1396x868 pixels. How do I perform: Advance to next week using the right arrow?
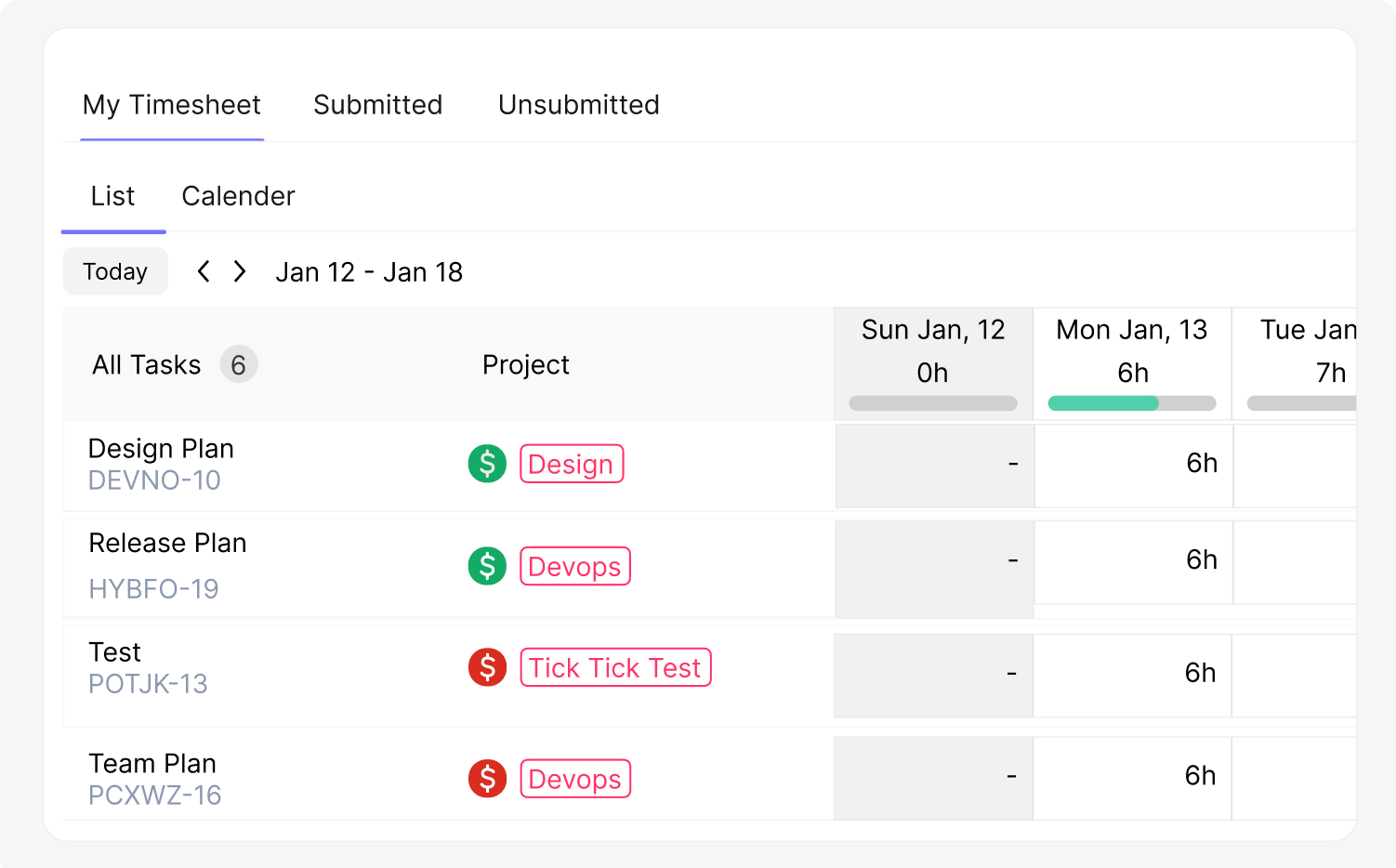[239, 270]
